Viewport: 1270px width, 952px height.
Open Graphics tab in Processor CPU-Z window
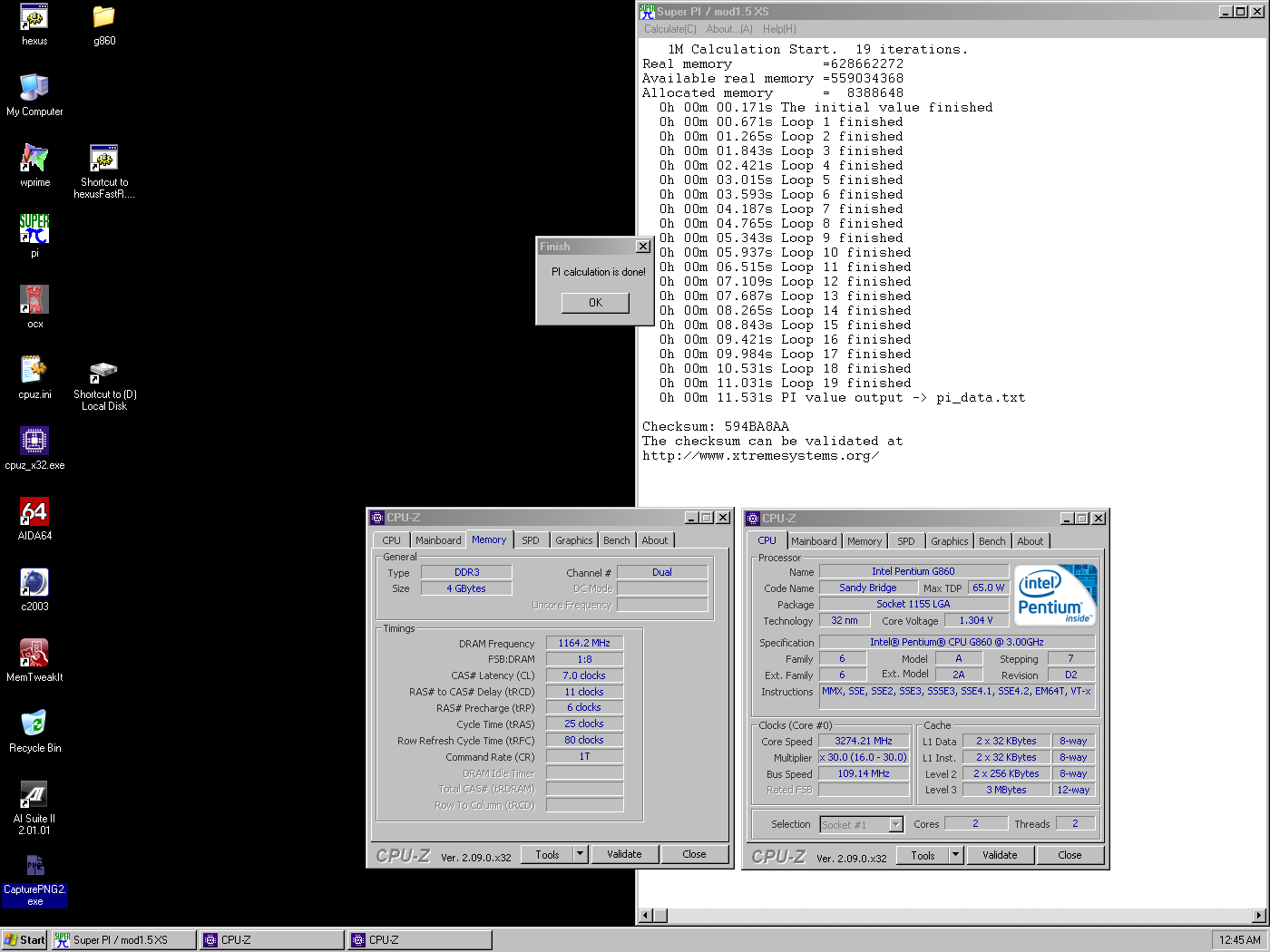tap(950, 541)
